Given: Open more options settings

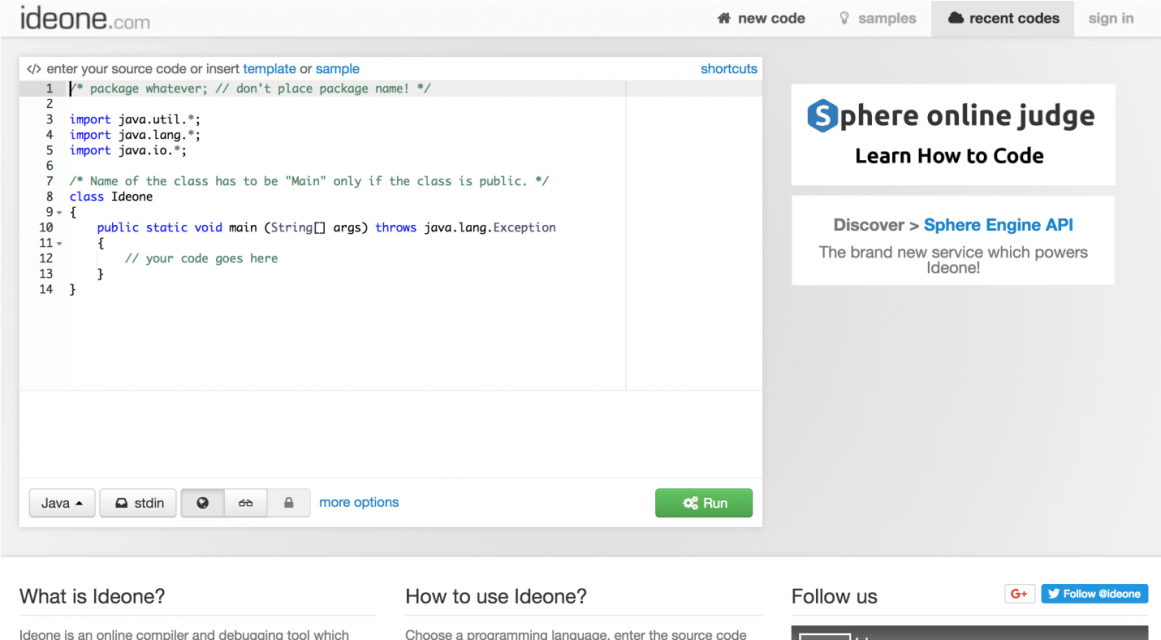Looking at the screenshot, I should (x=358, y=503).
